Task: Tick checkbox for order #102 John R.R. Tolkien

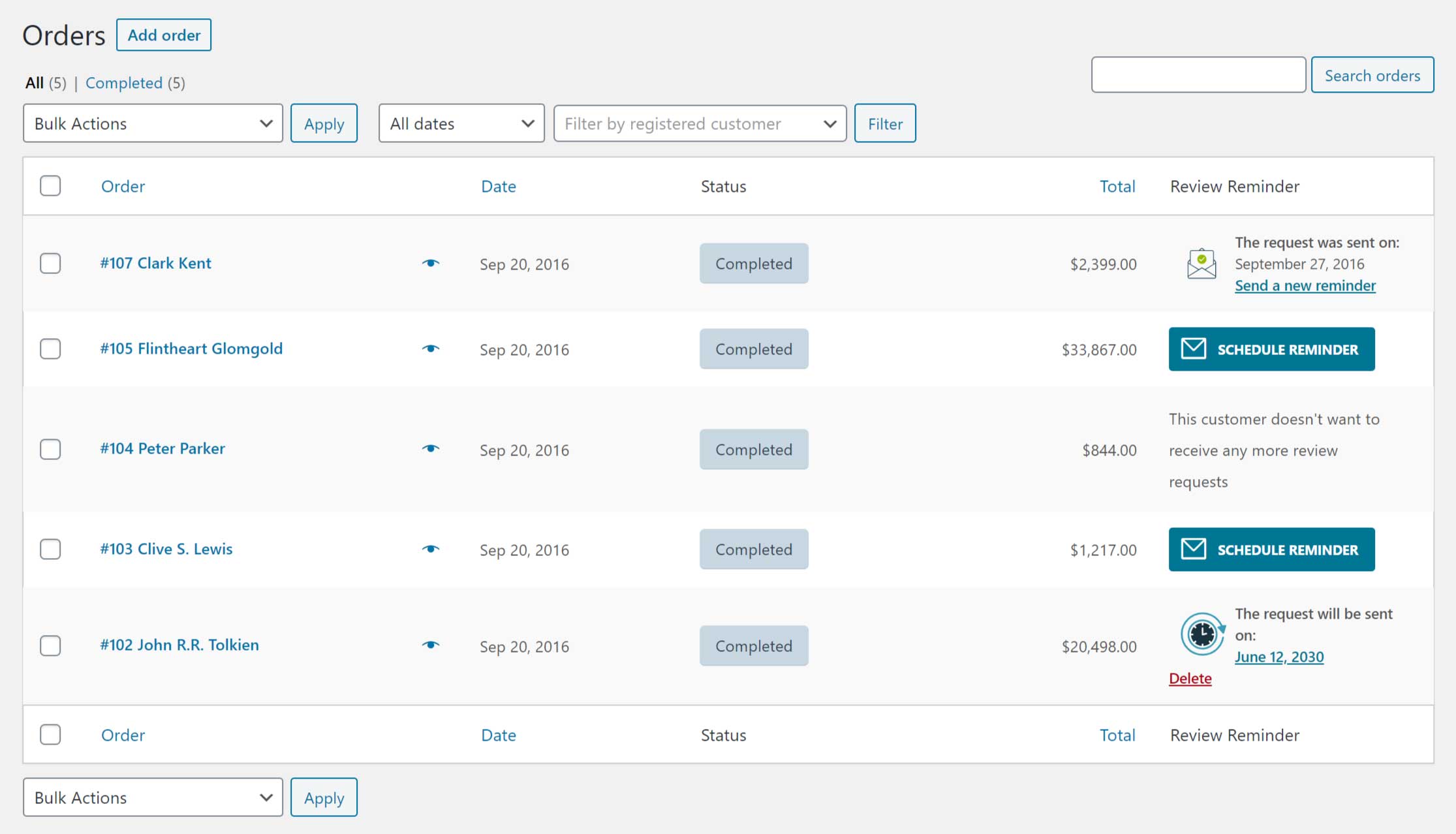Action: pyautogui.click(x=50, y=645)
